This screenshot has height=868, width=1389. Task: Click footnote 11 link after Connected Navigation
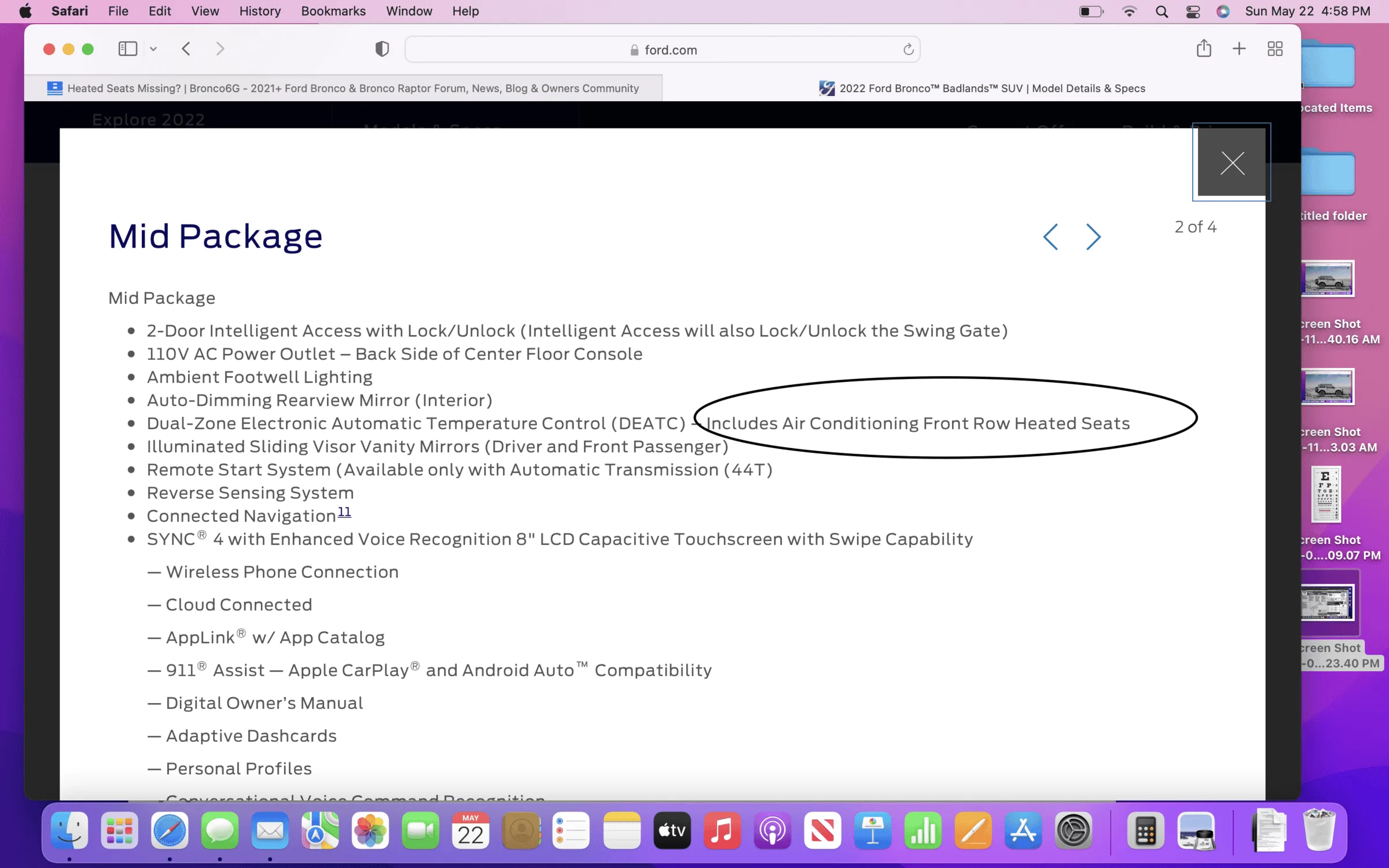coord(344,512)
